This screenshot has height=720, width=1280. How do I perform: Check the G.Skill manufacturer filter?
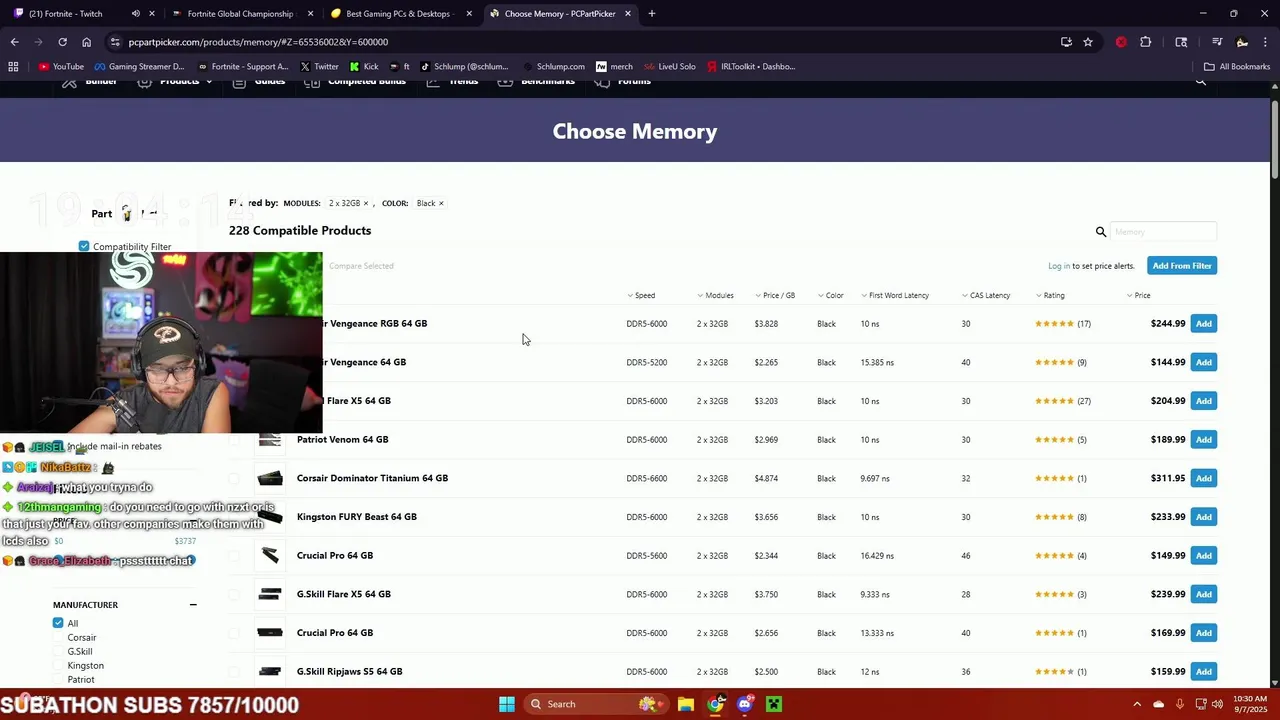point(58,651)
